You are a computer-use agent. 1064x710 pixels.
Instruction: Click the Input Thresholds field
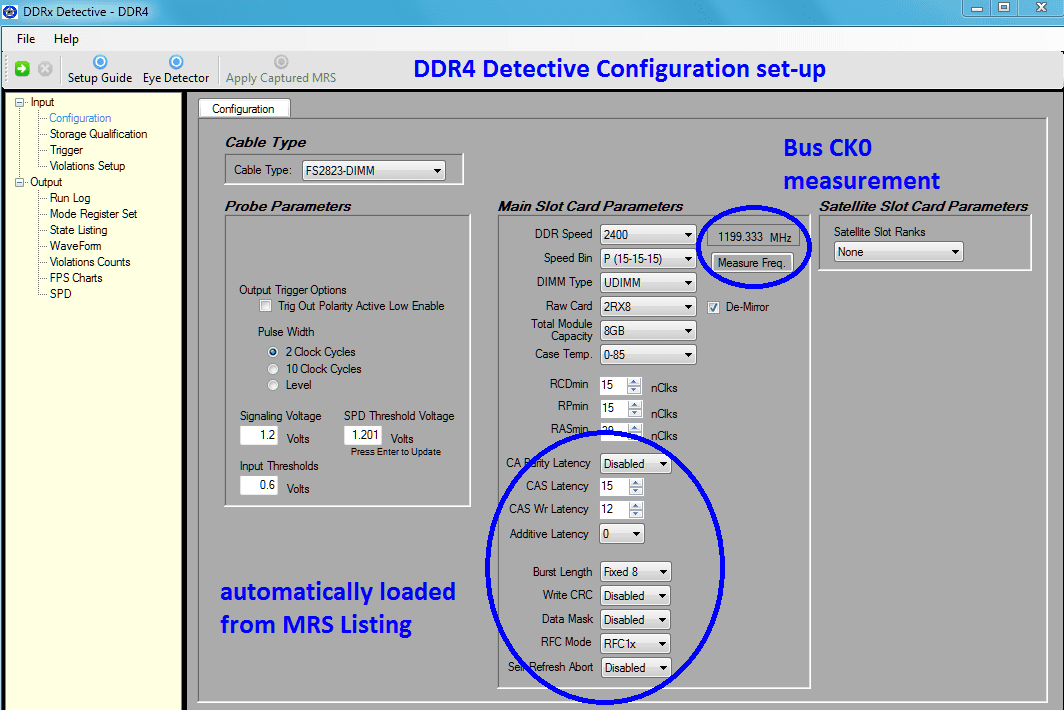[x=259, y=485]
